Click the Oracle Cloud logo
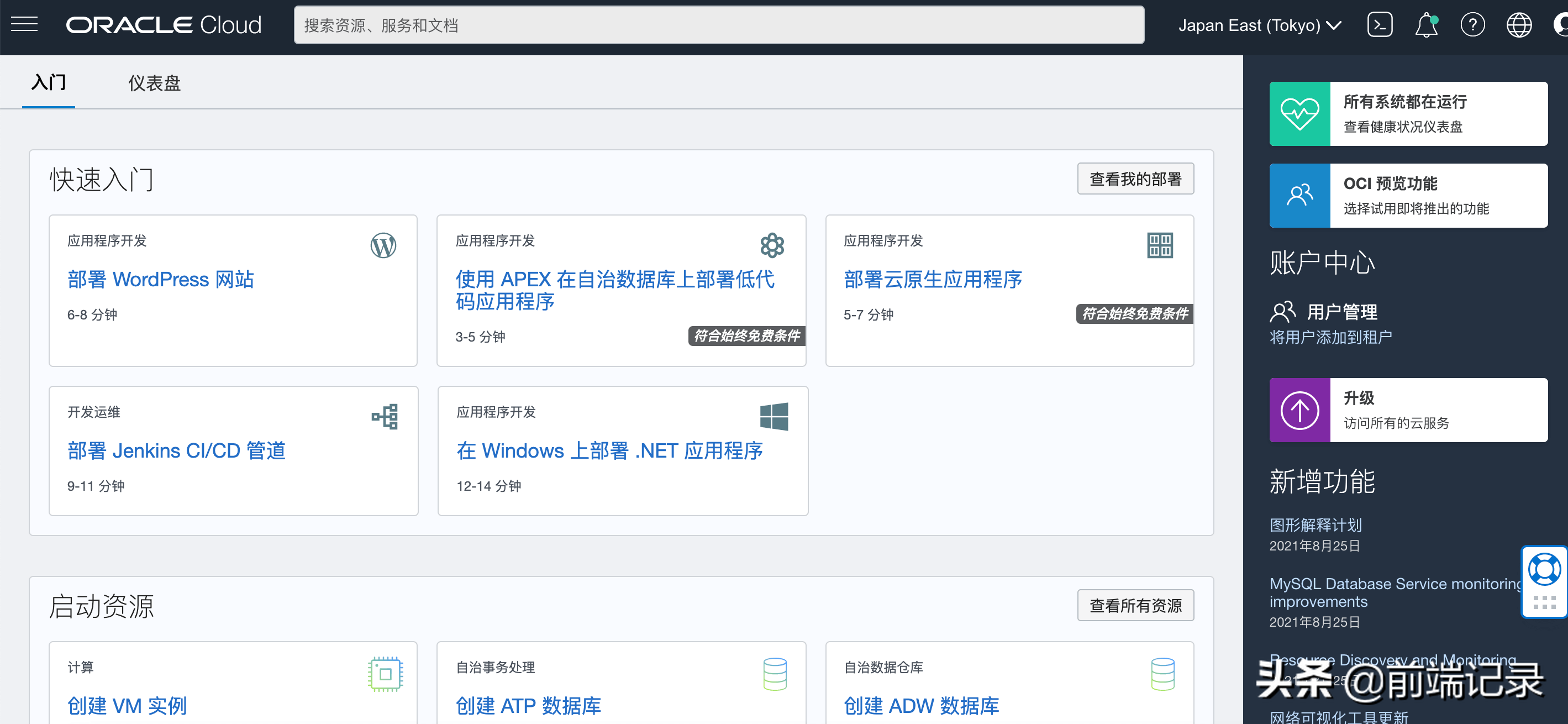 coord(164,25)
